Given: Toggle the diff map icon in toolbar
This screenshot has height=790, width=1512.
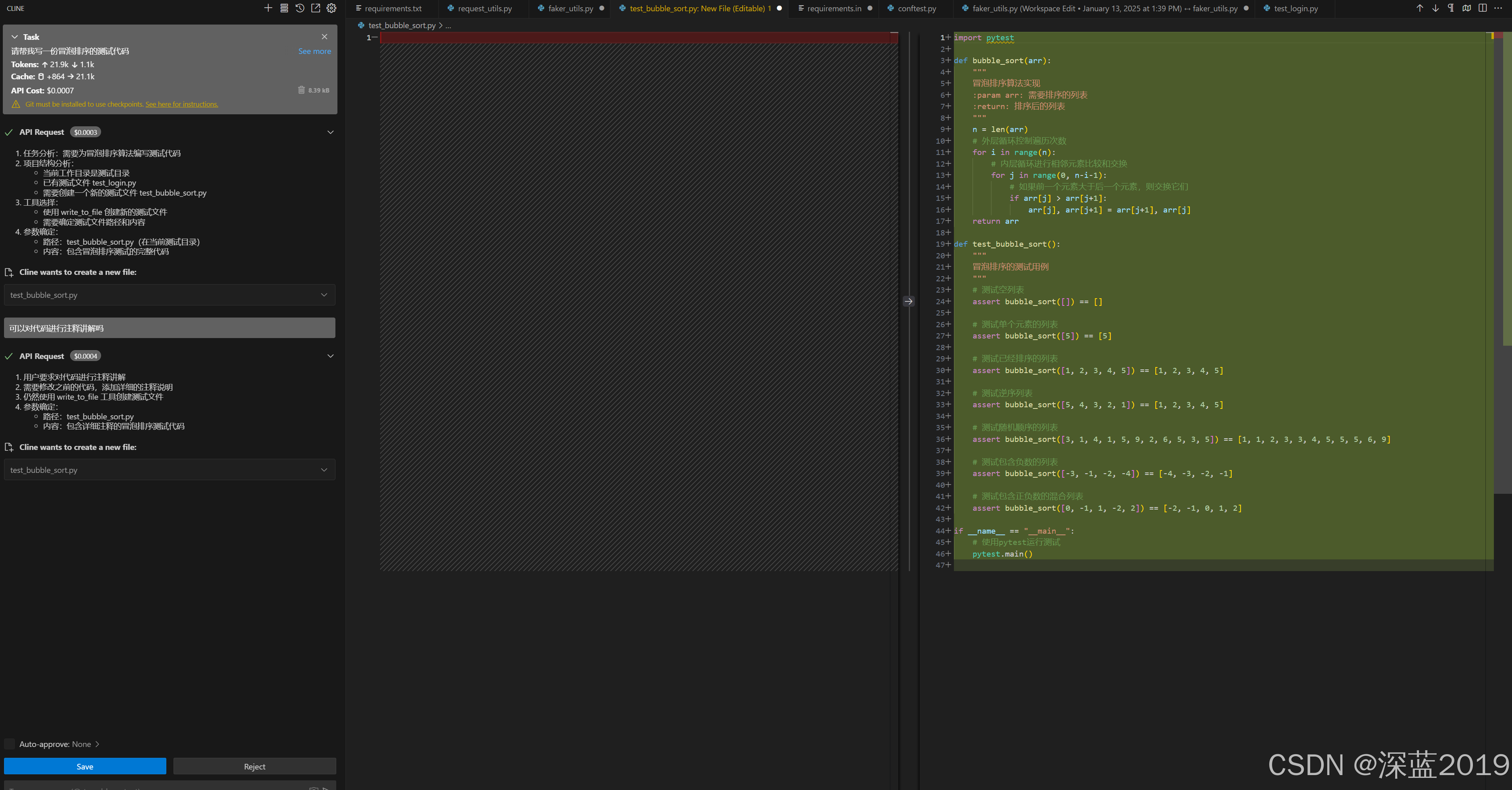Looking at the screenshot, I should tap(1467, 8).
